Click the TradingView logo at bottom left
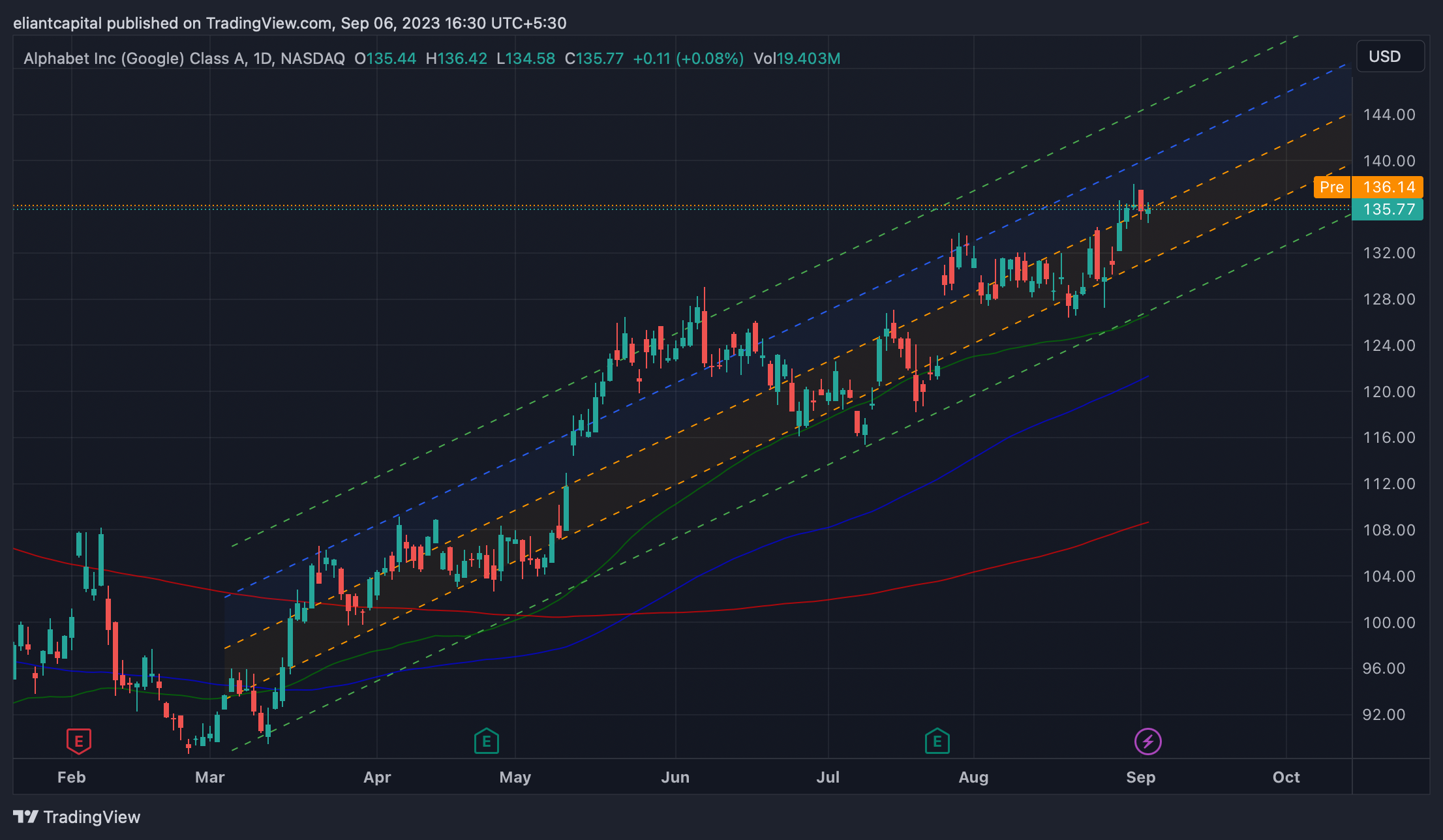 [x=26, y=817]
